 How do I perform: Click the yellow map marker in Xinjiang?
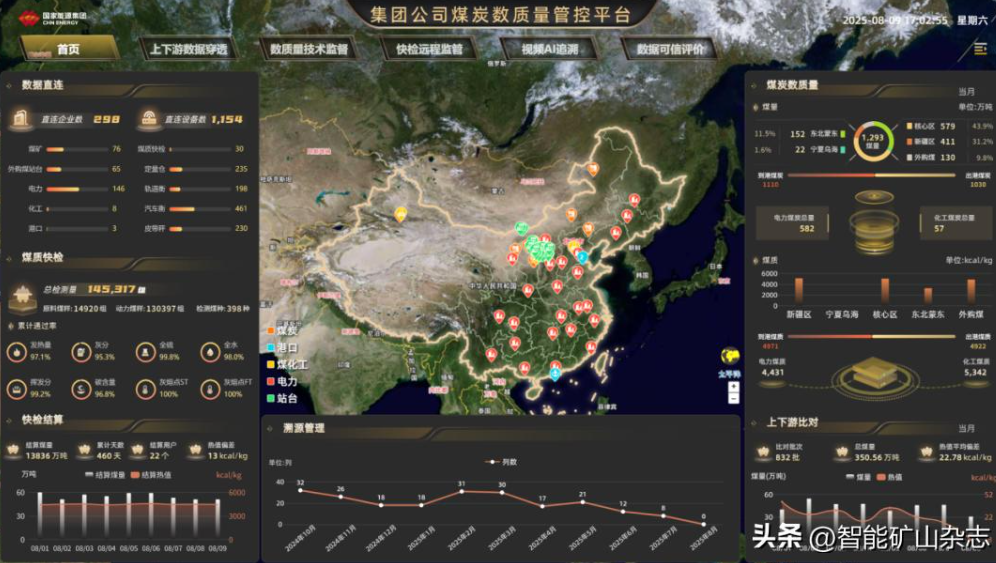pos(400,214)
